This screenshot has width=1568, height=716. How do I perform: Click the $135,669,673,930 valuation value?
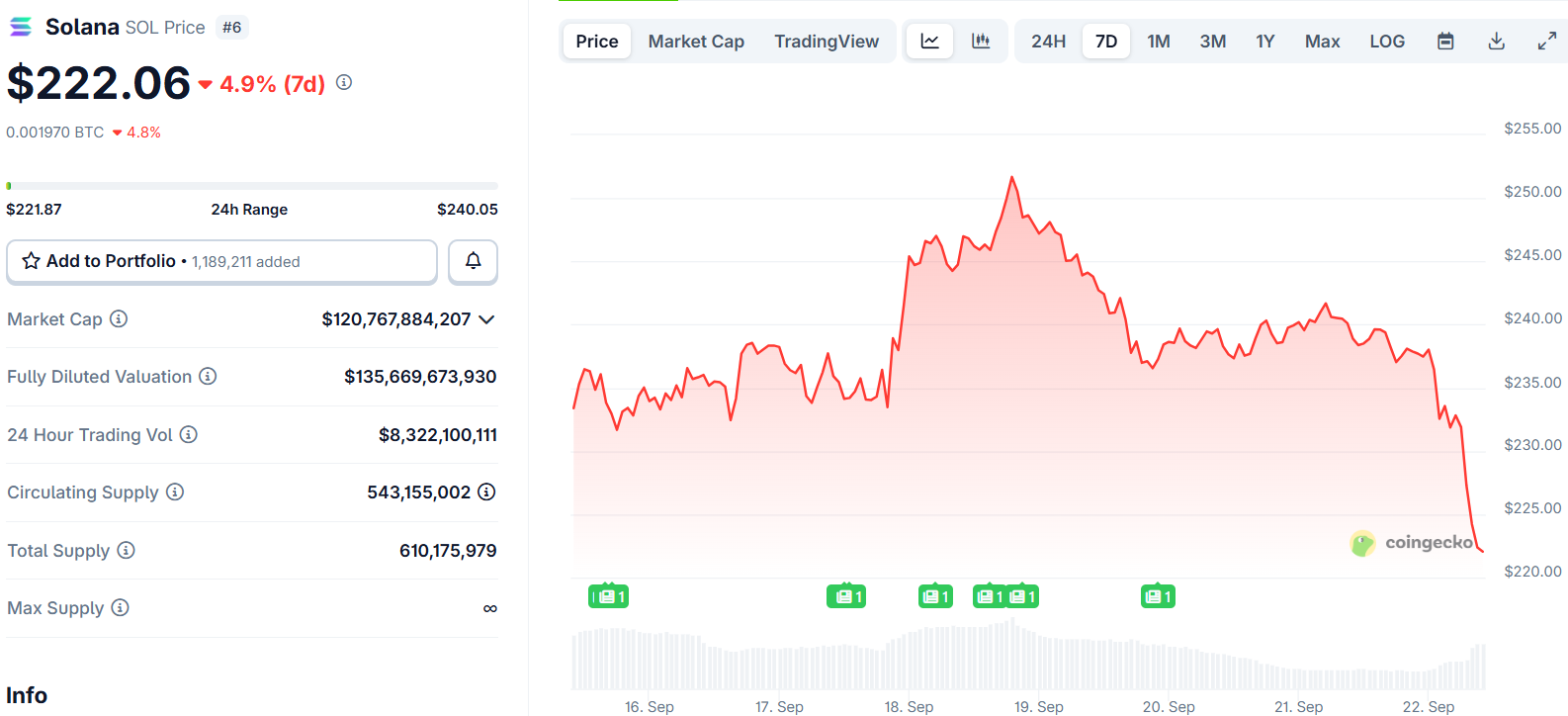click(x=420, y=377)
